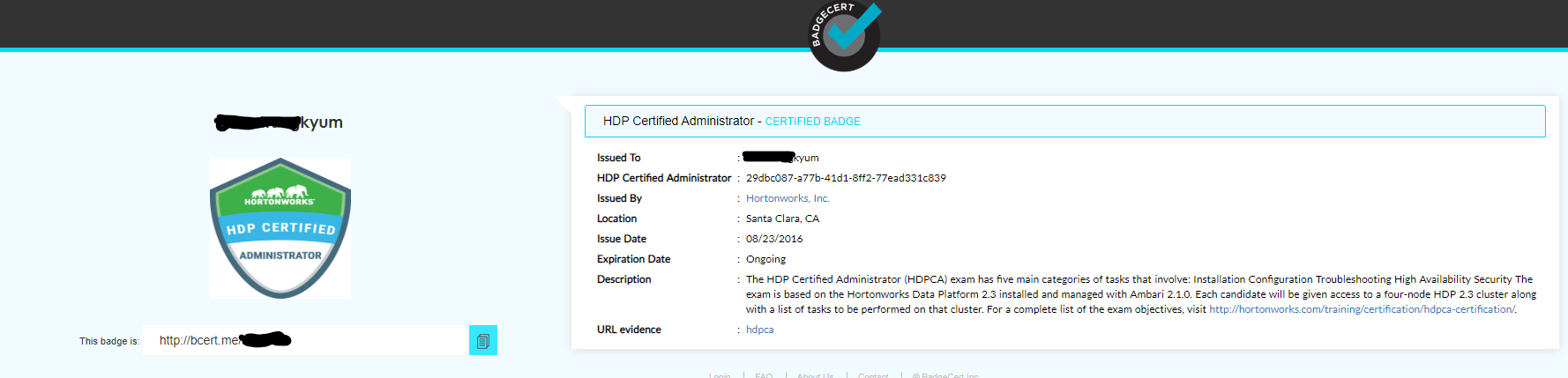This screenshot has height=378, width=1568.
Task: Click the Expiration Date label
Action: (x=633, y=259)
